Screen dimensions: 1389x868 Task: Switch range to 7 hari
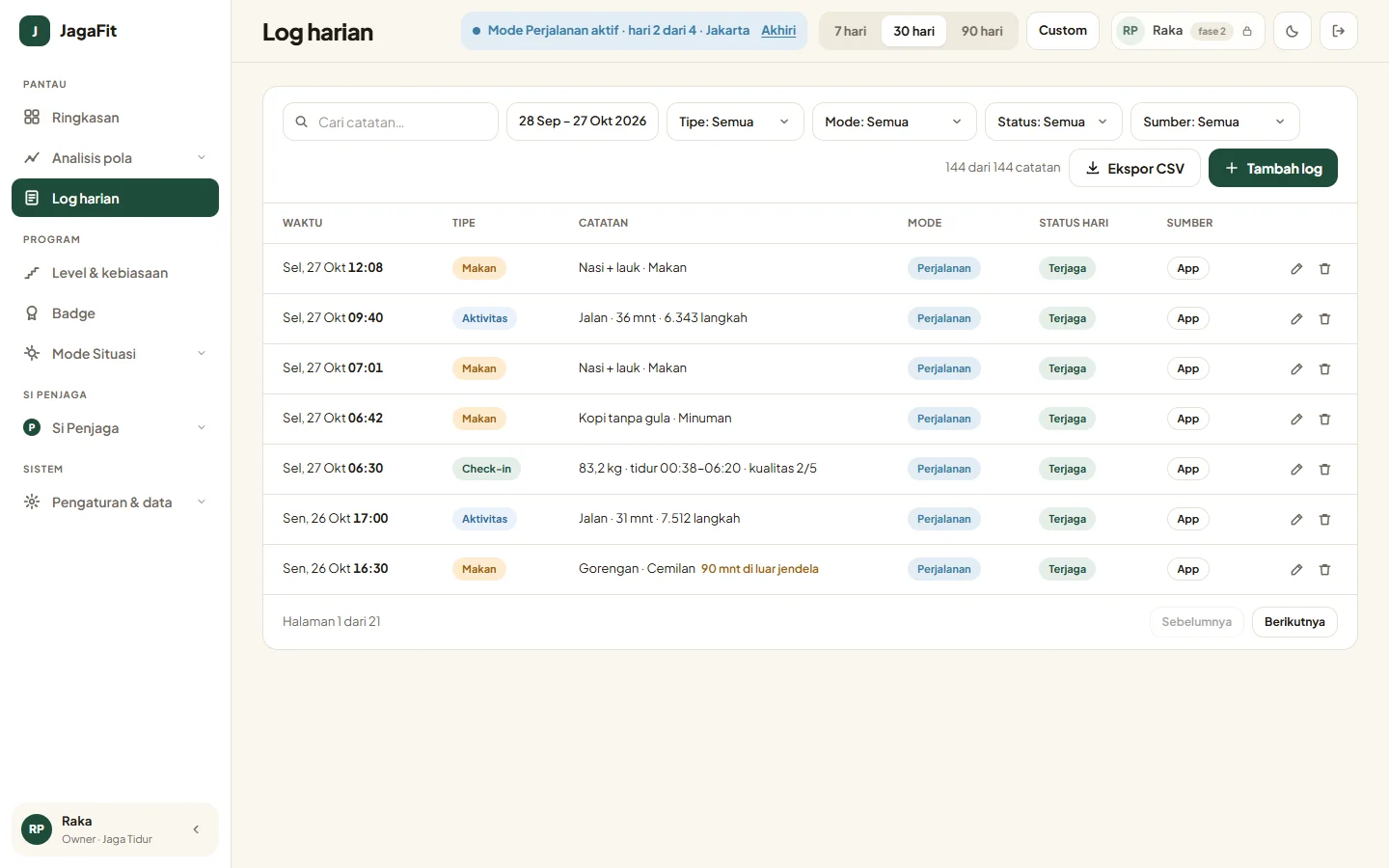(x=850, y=31)
